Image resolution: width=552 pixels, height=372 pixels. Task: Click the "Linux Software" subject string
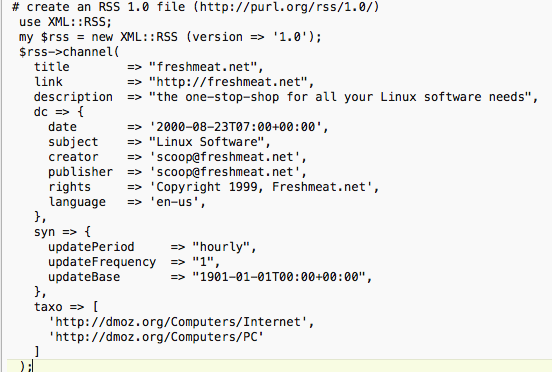(x=206, y=142)
